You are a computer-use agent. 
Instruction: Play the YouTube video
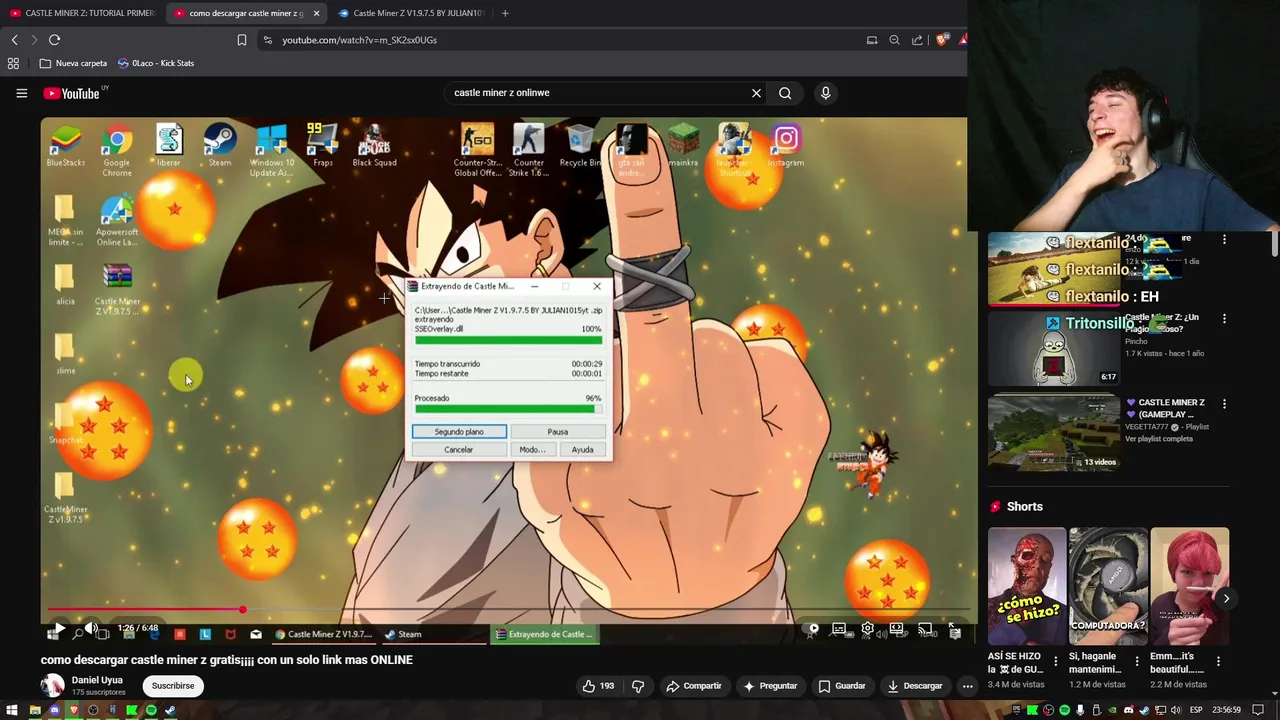59,629
